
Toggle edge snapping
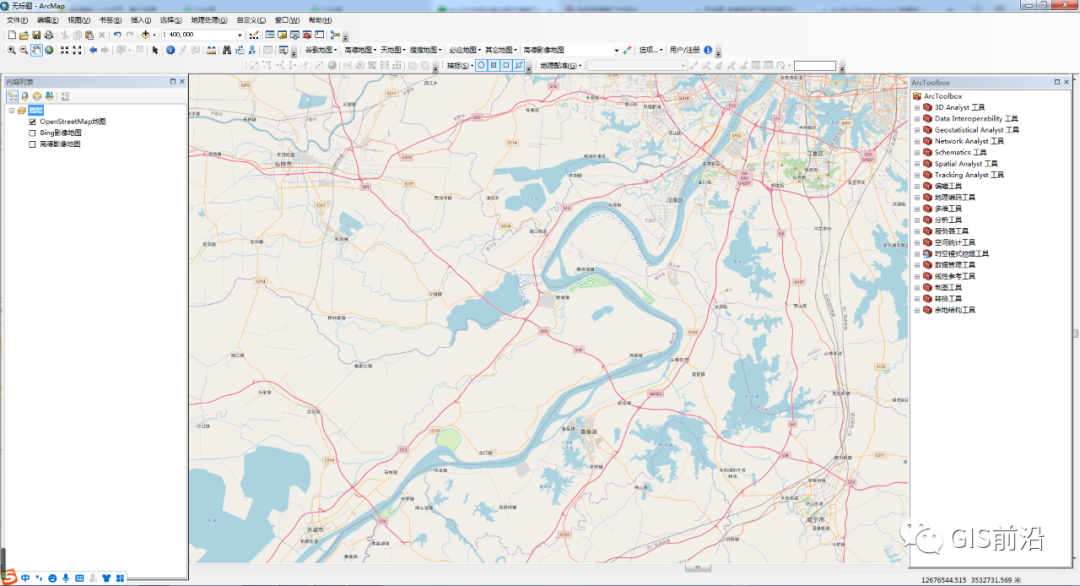518,65
